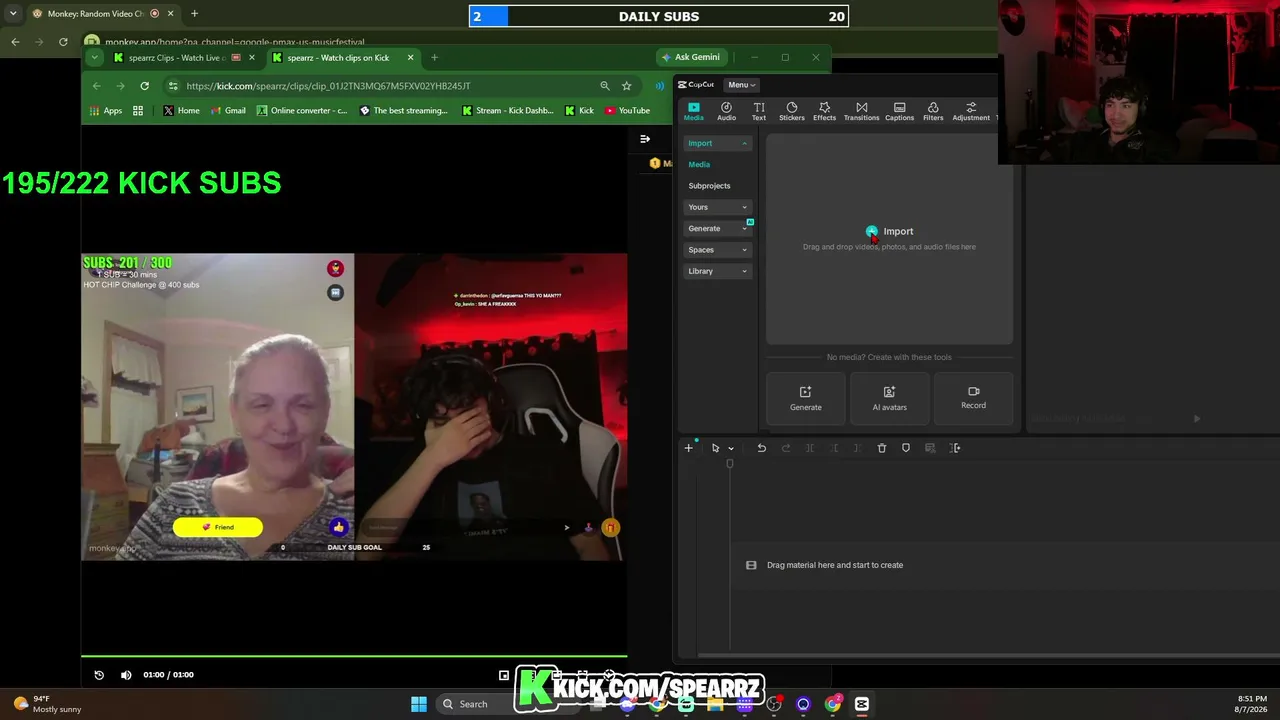Open the Text panel in CapCut
The image size is (1280, 720).
[759, 111]
